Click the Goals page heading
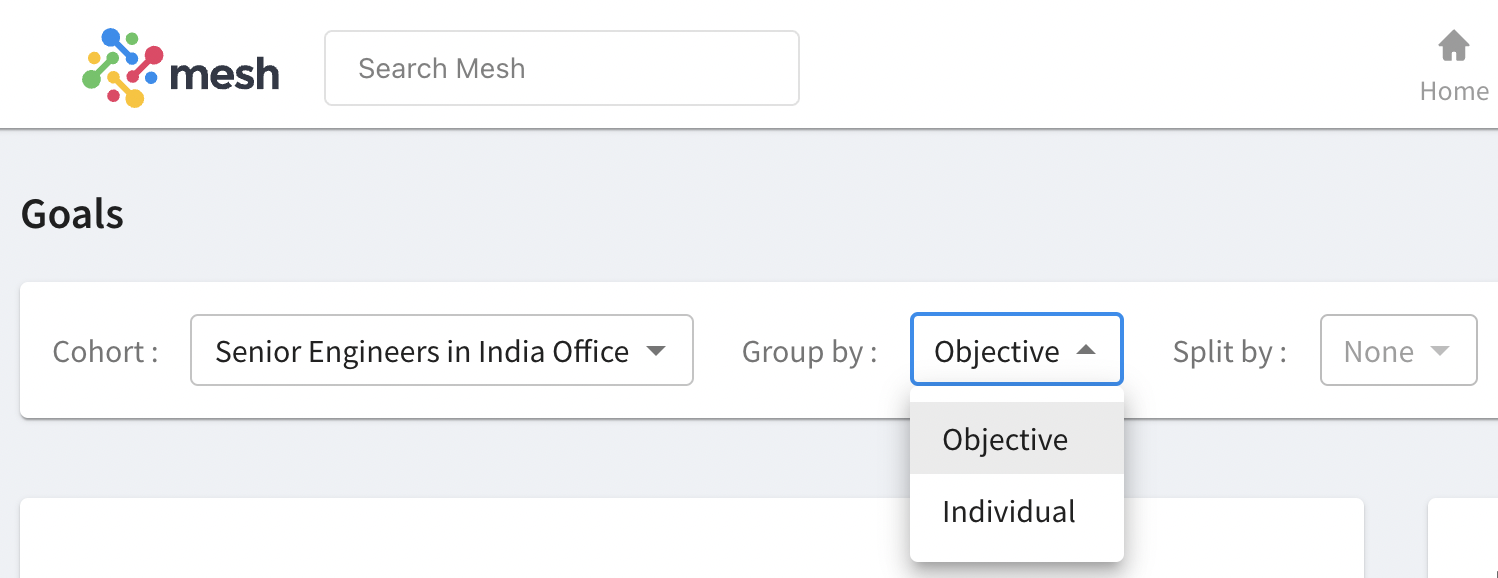The image size is (1498, 578). pos(72,214)
